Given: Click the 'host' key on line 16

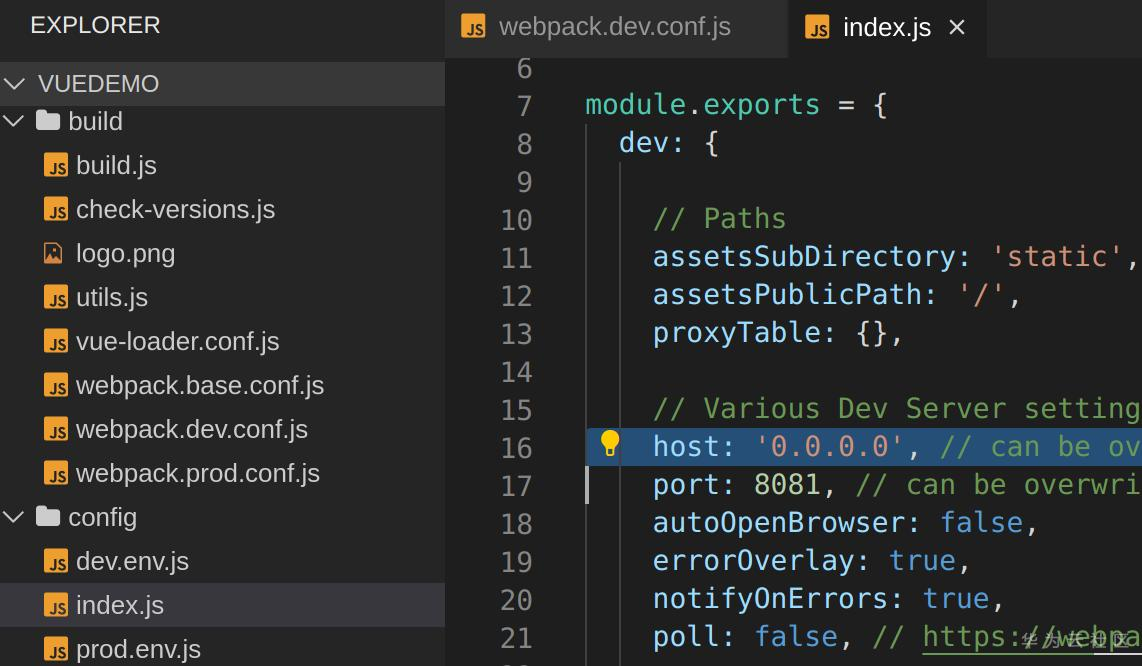Looking at the screenshot, I should 686,446.
